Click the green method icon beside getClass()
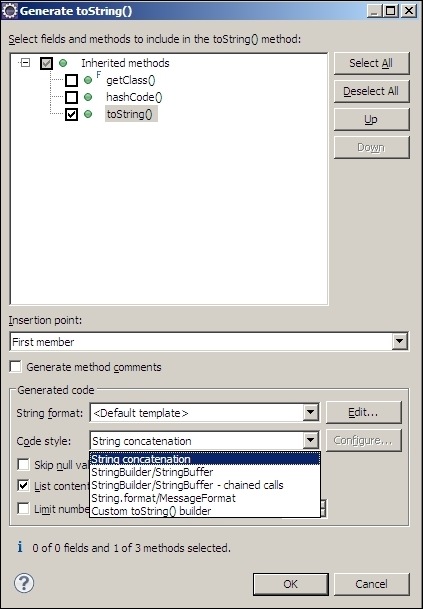 pos(88,80)
